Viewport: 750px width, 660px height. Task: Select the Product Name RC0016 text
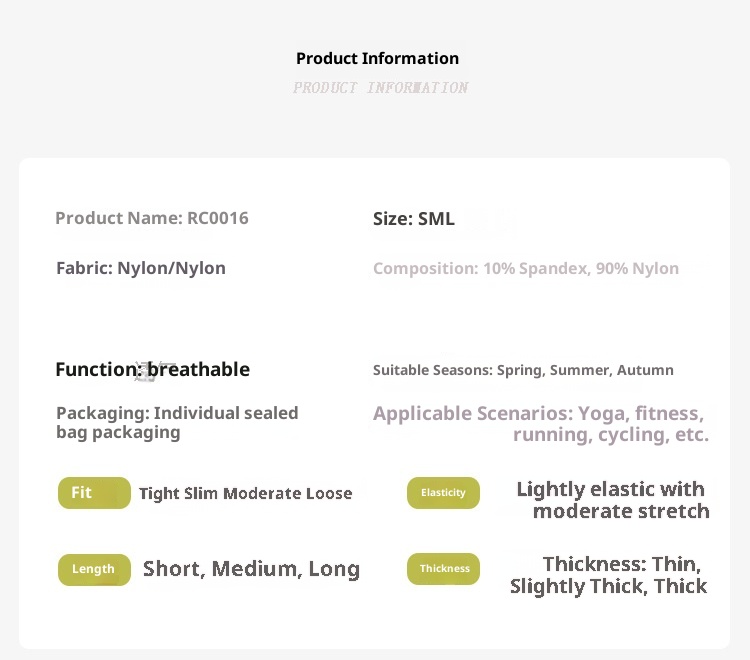152,218
